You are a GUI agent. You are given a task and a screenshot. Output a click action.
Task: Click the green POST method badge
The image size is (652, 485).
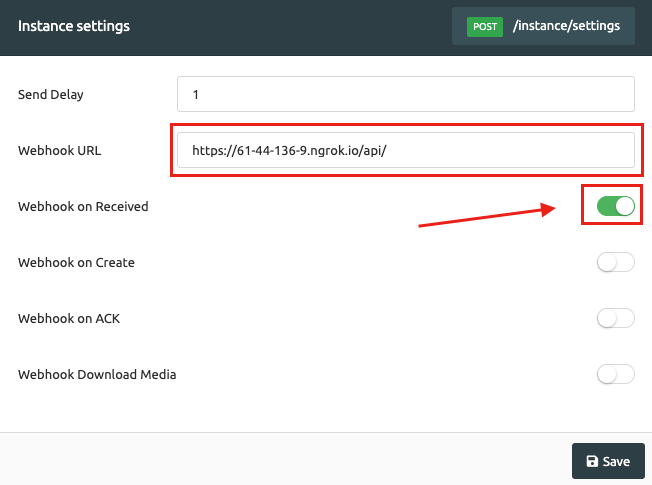[x=485, y=27]
